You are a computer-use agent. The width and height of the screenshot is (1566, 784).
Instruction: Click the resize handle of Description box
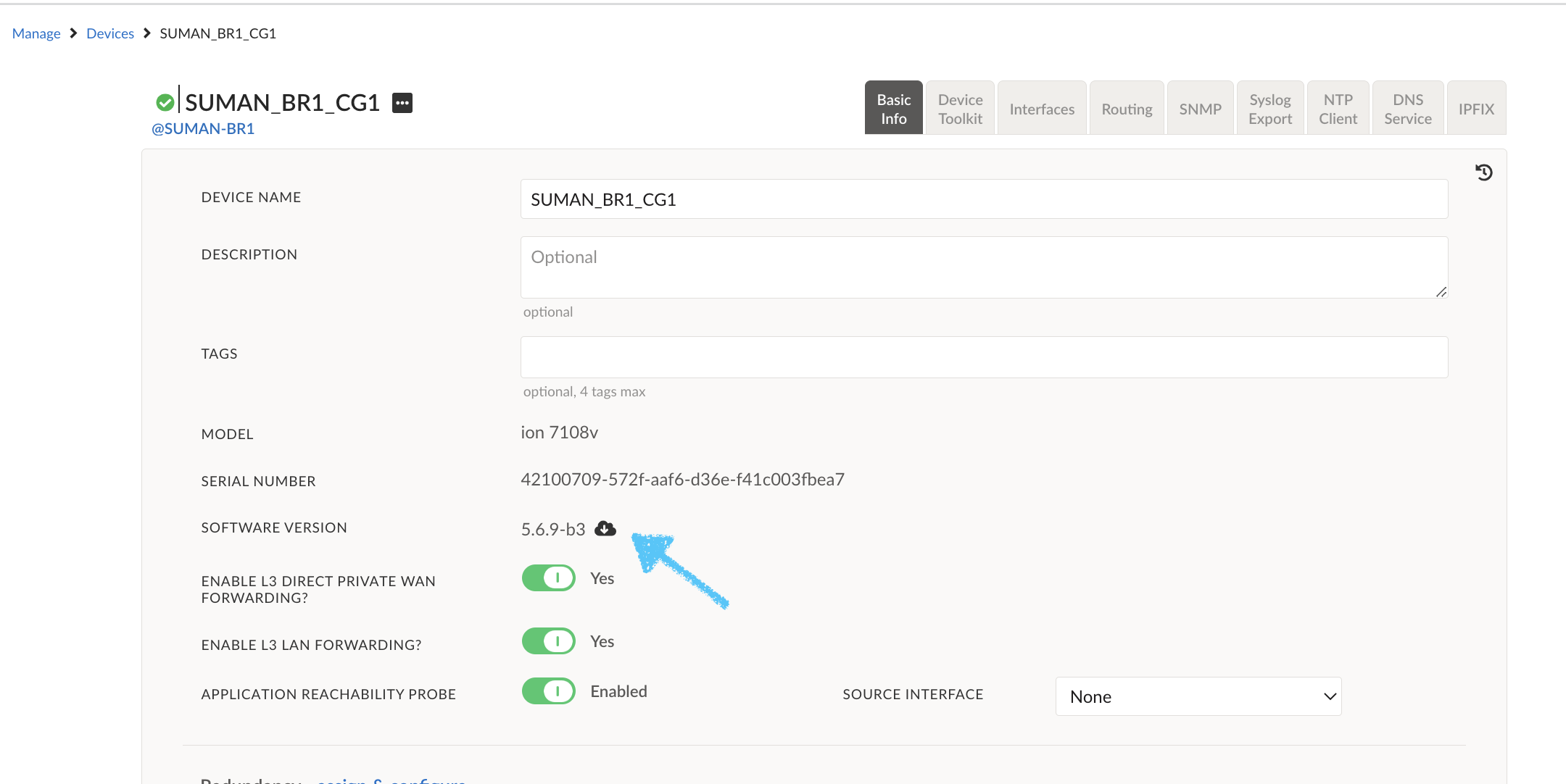click(x=1441, y=291)
